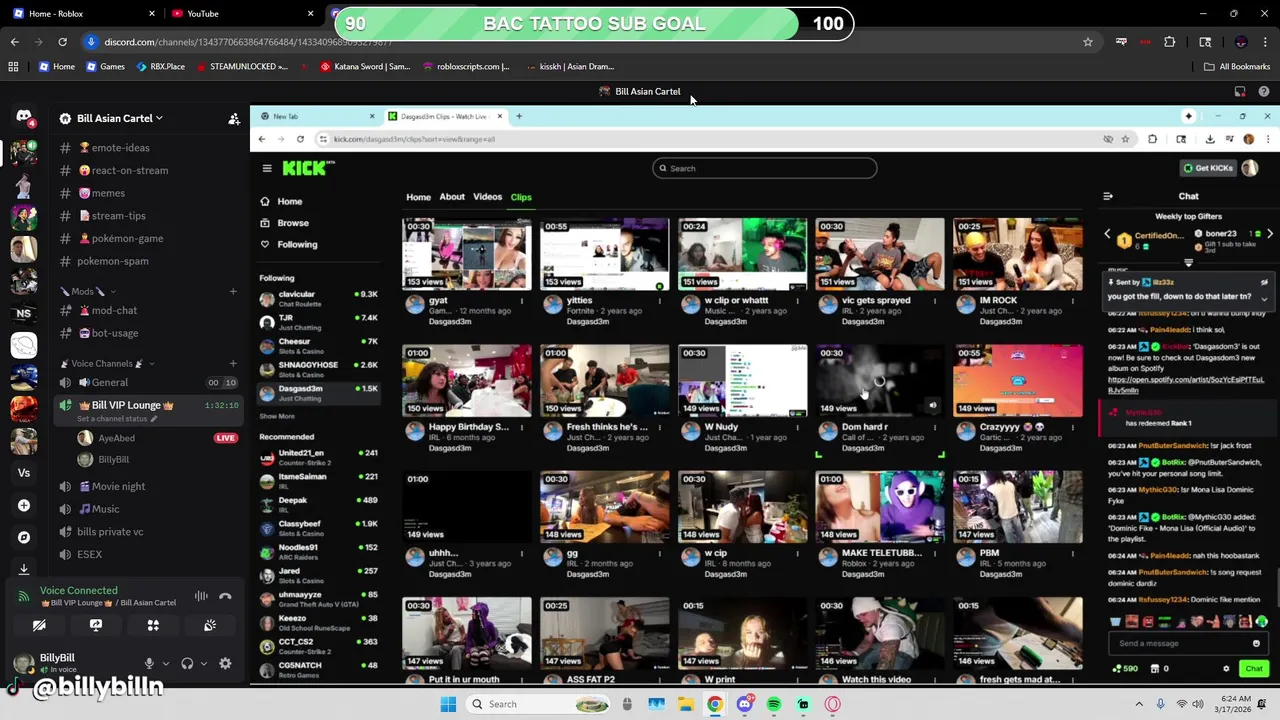Screen dimensions: 1280x720
Task: Open MAKE TELETUBB clip thumbnail
Action: tap(880, 508)
